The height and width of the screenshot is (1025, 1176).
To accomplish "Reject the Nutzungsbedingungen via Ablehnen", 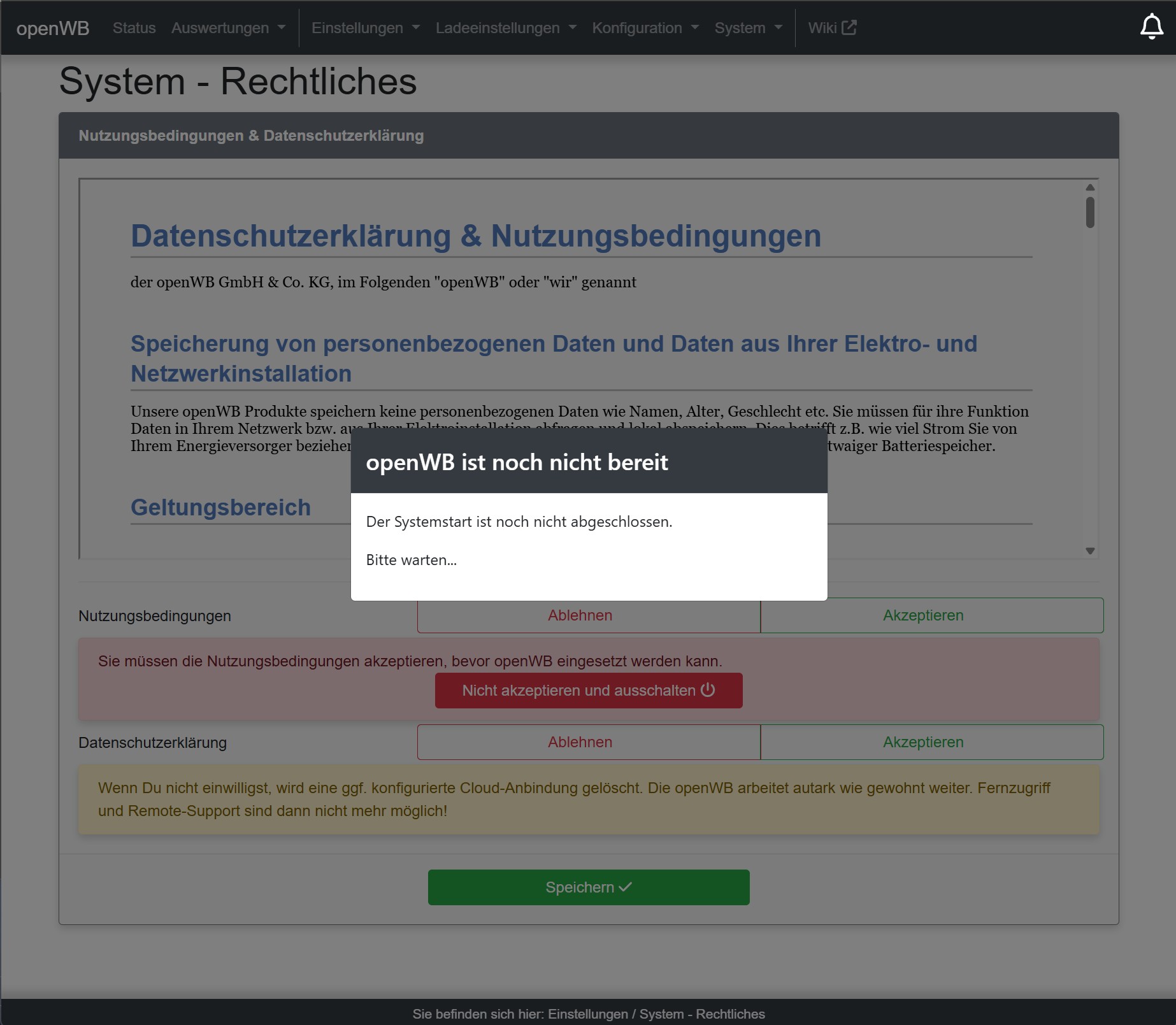I will pyautogui.click(x=580, y=615).
